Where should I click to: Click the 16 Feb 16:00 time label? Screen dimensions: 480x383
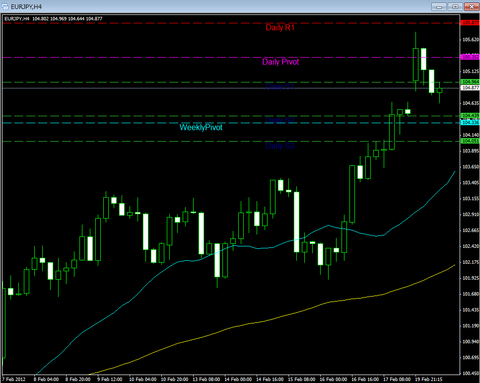pyautogui.click(x=365, y=379)
